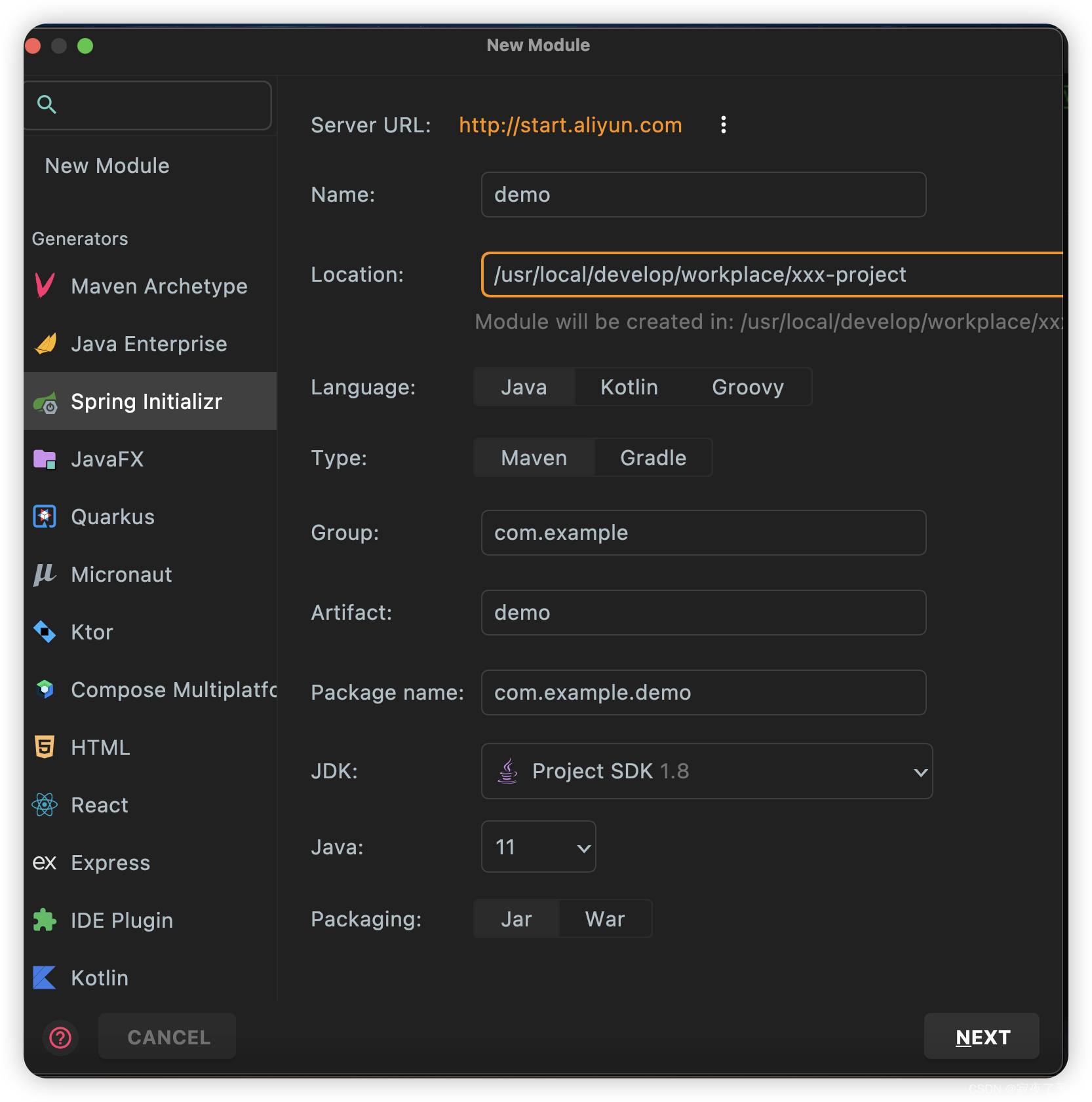Screen dimensions: 1092x1102
Task: Open the Maven Archetype generator
Action: click(x=159, y=286)
